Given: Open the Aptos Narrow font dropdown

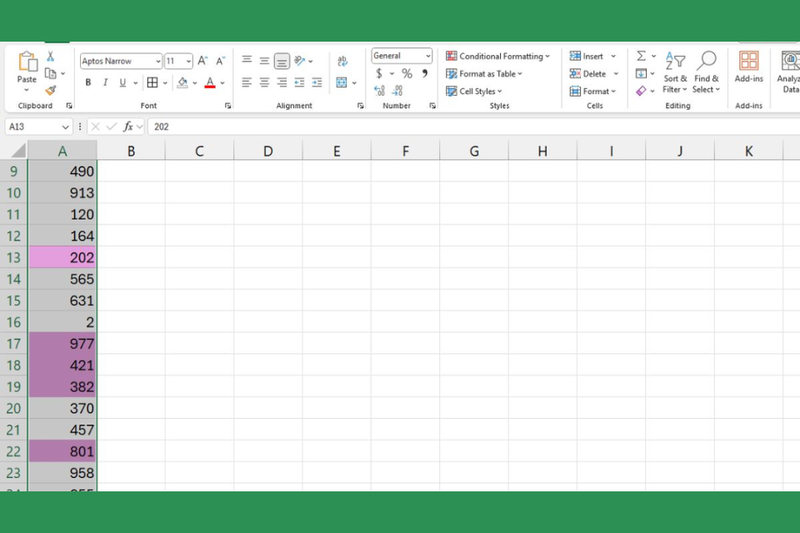Looking at the screenshot, I should coord(158,61).
